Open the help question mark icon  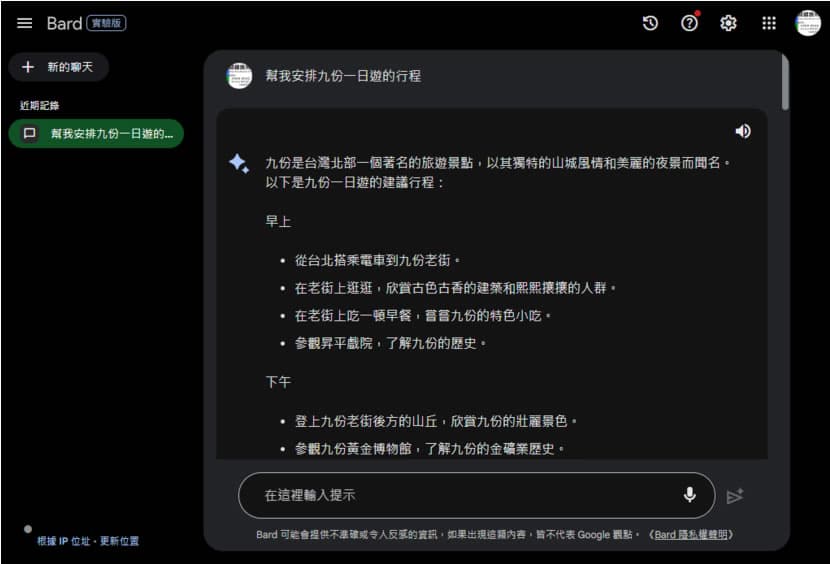pyautogui.click(x=689, y=23)
